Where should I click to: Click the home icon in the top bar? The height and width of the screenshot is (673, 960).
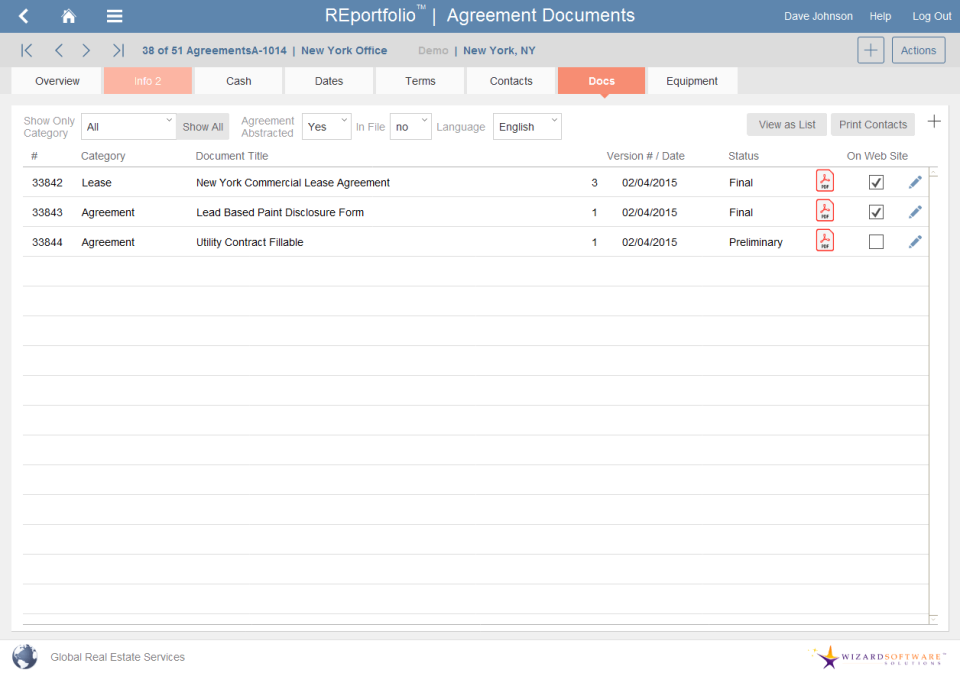click(67, 16)
